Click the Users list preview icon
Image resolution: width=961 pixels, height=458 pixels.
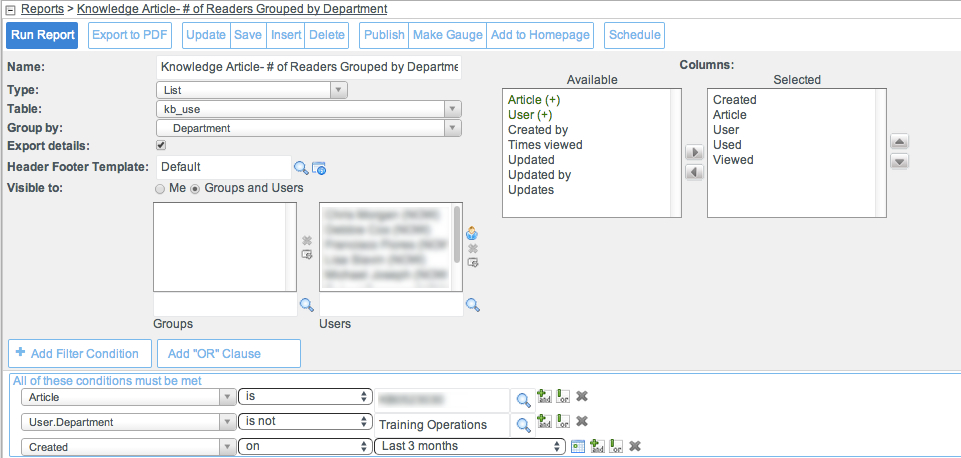(473, 262)
